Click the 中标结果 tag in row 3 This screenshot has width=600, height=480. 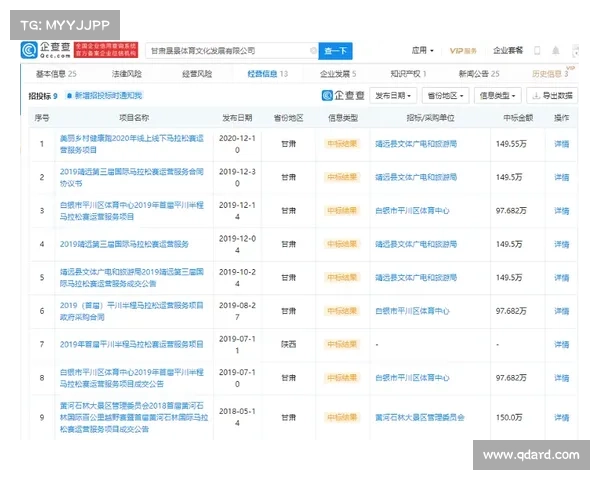coord(342,210)
